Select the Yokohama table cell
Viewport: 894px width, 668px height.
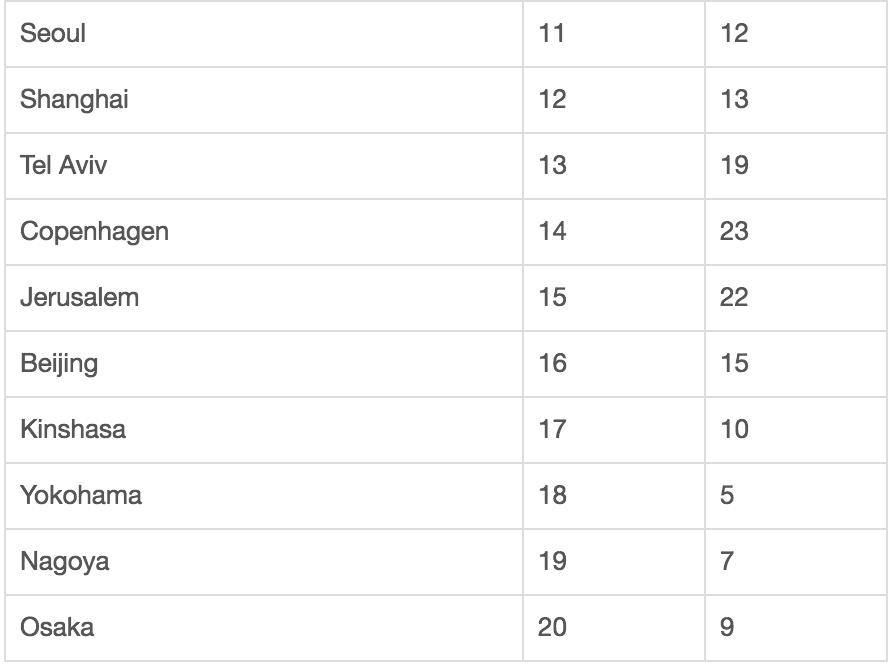point(81,496)
